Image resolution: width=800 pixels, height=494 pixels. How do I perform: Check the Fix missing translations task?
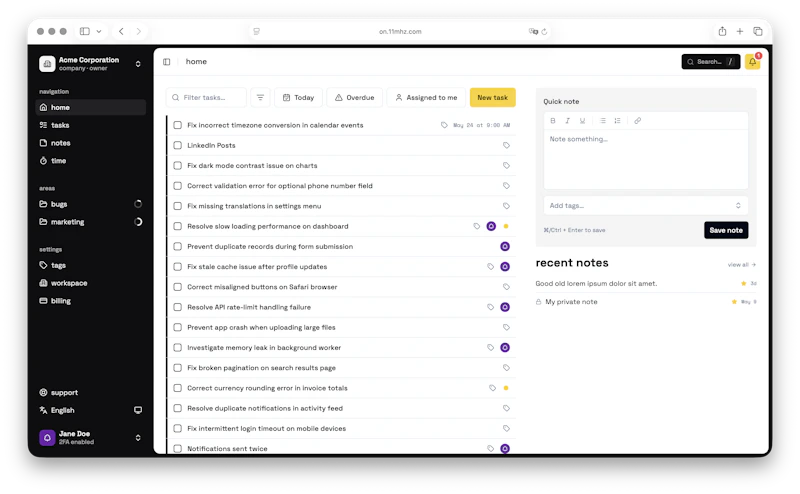(178, 206)
